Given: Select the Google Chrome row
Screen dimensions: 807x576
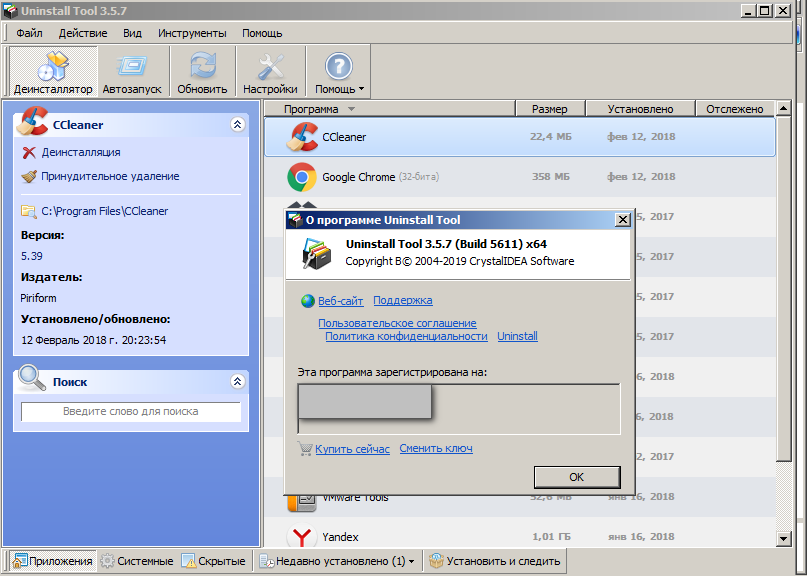Looking at the screenshot, I should 519,177.
